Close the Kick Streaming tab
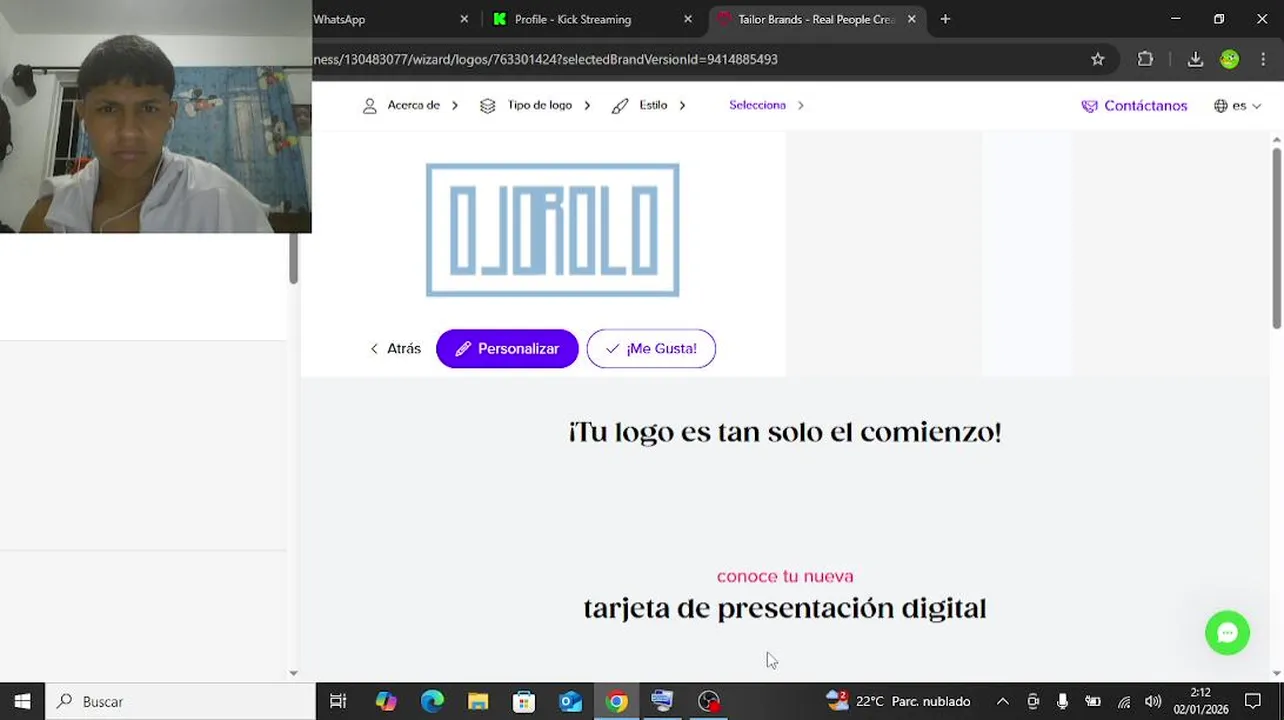The width and height of the screenshot is (1284, 720). tap(688, 19)
